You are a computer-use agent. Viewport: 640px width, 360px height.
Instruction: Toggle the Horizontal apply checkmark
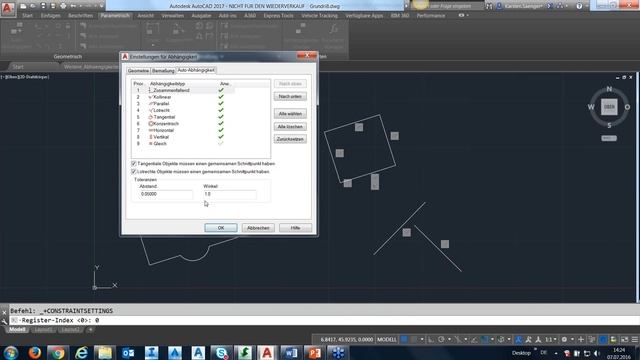pos(221,130)
